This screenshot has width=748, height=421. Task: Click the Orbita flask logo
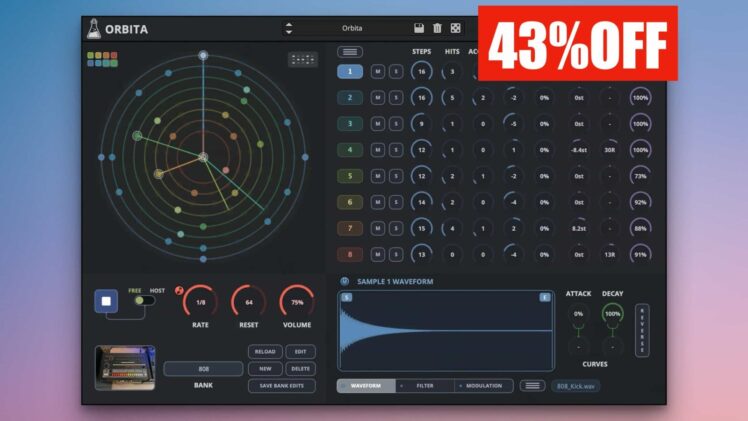[94, 29]
